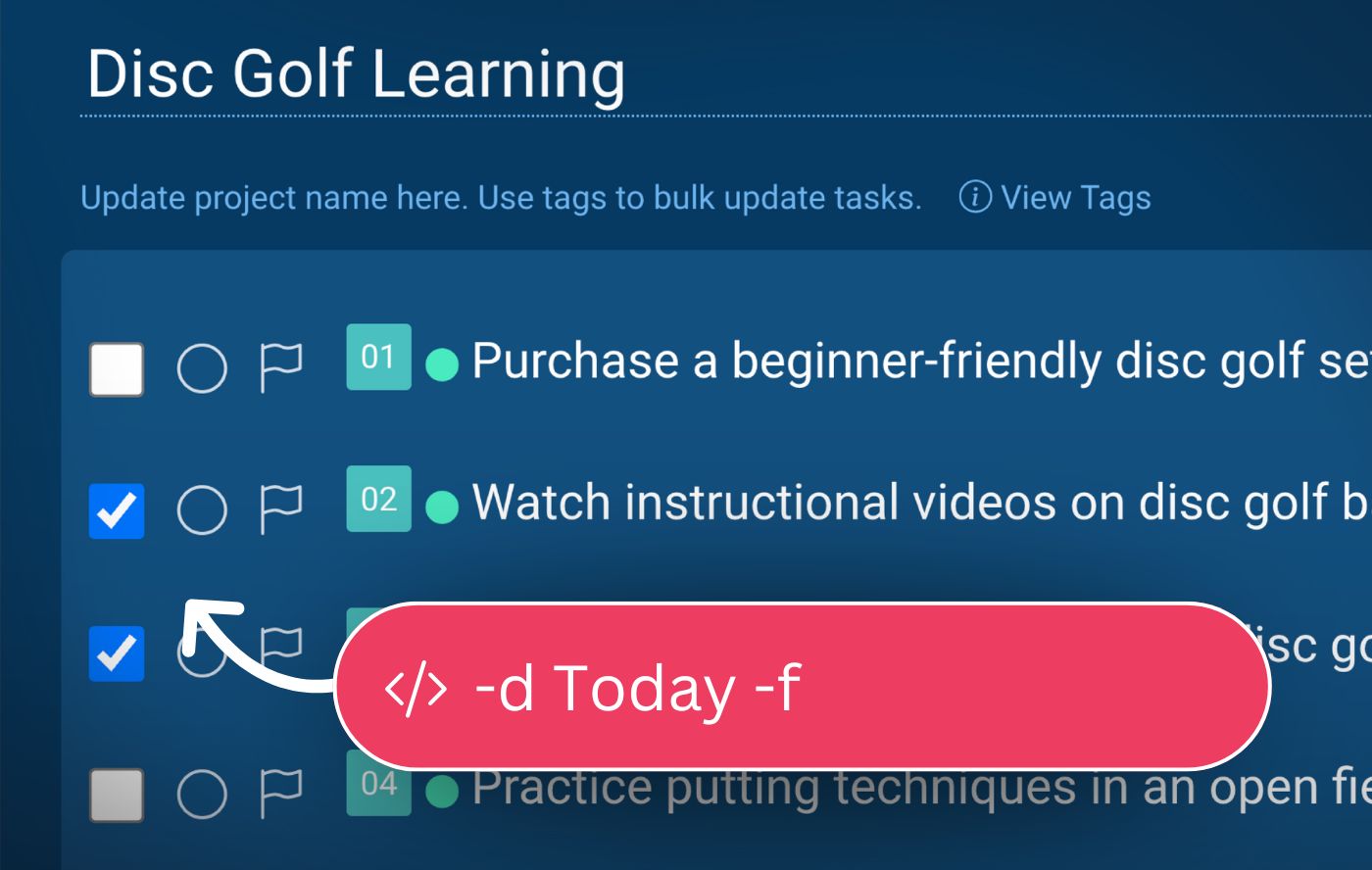This screenshot has width=1372, height=870.
Task: Click the 04 number badge
Action: pos(378,784)
